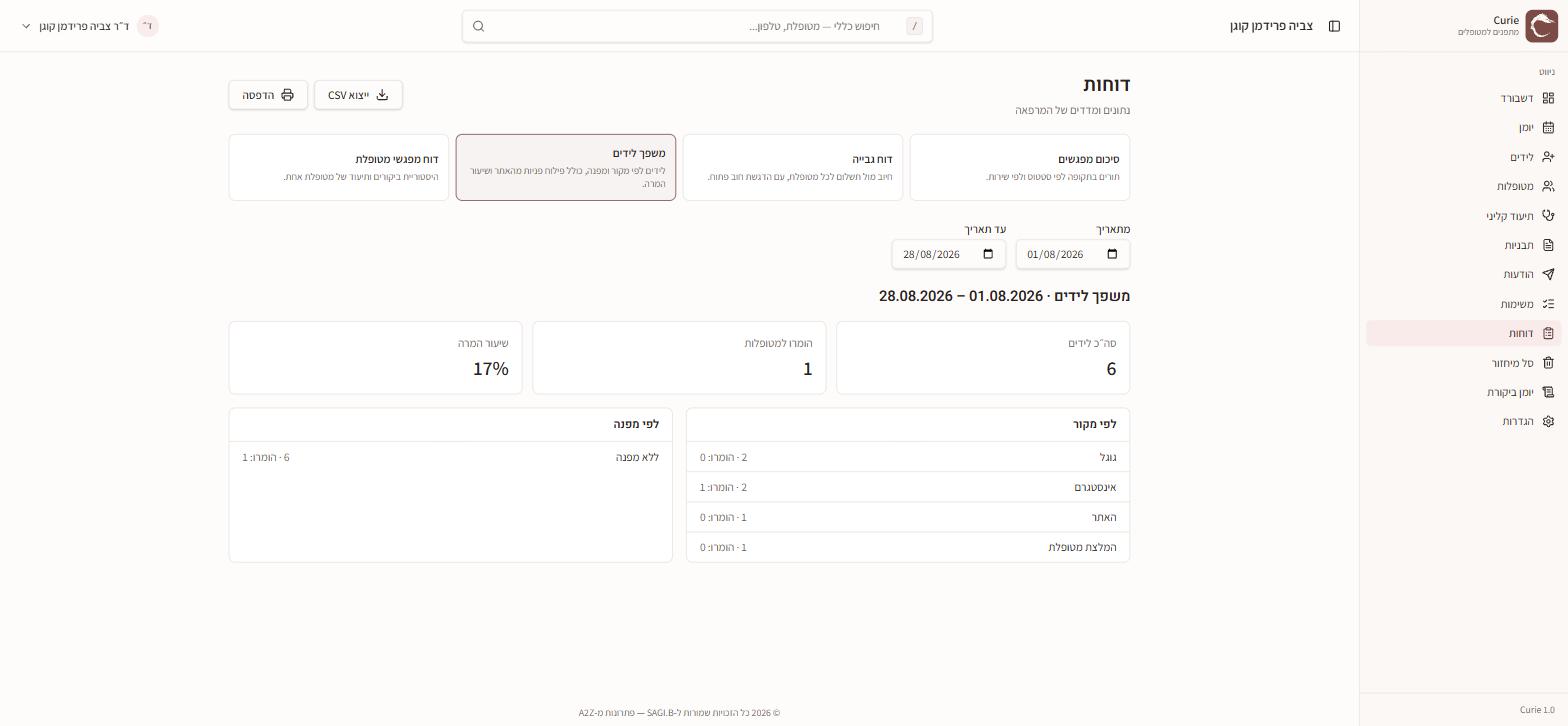Focus the global search field
Image resolution: width=1568 pixels, height=726 pixels.
point(697,26)
